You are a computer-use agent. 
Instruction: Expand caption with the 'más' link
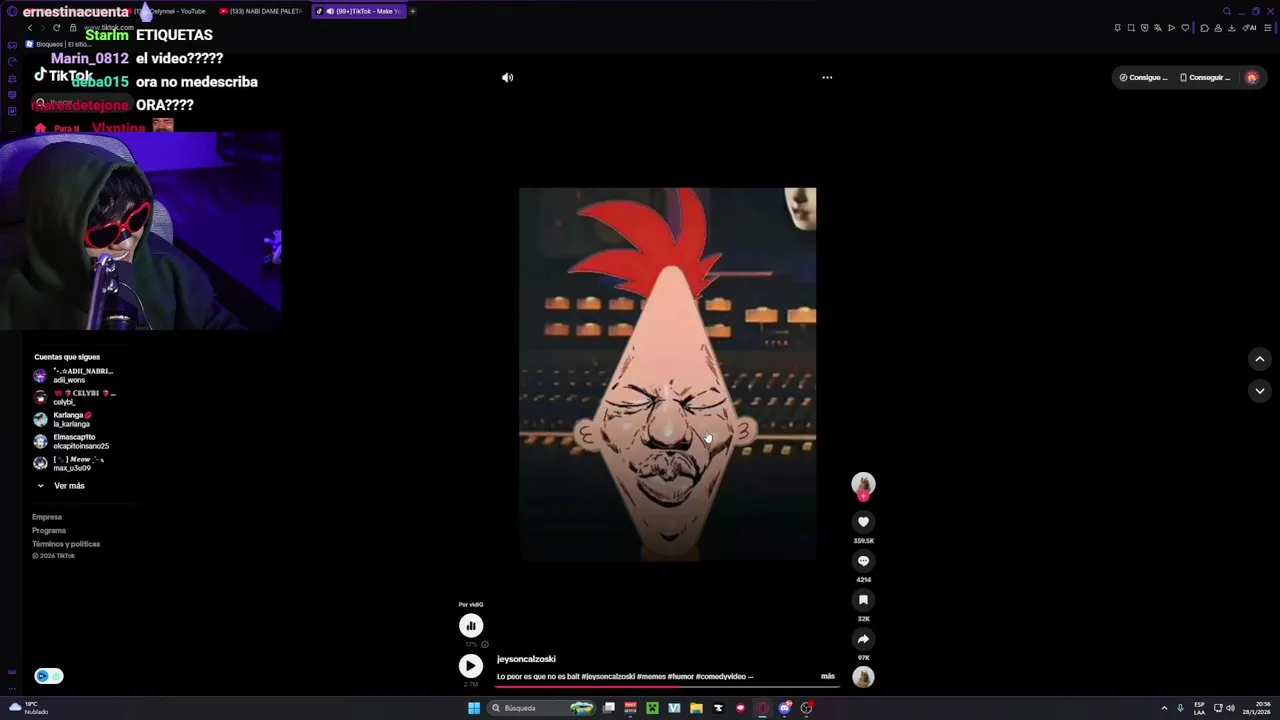[828, 676]
